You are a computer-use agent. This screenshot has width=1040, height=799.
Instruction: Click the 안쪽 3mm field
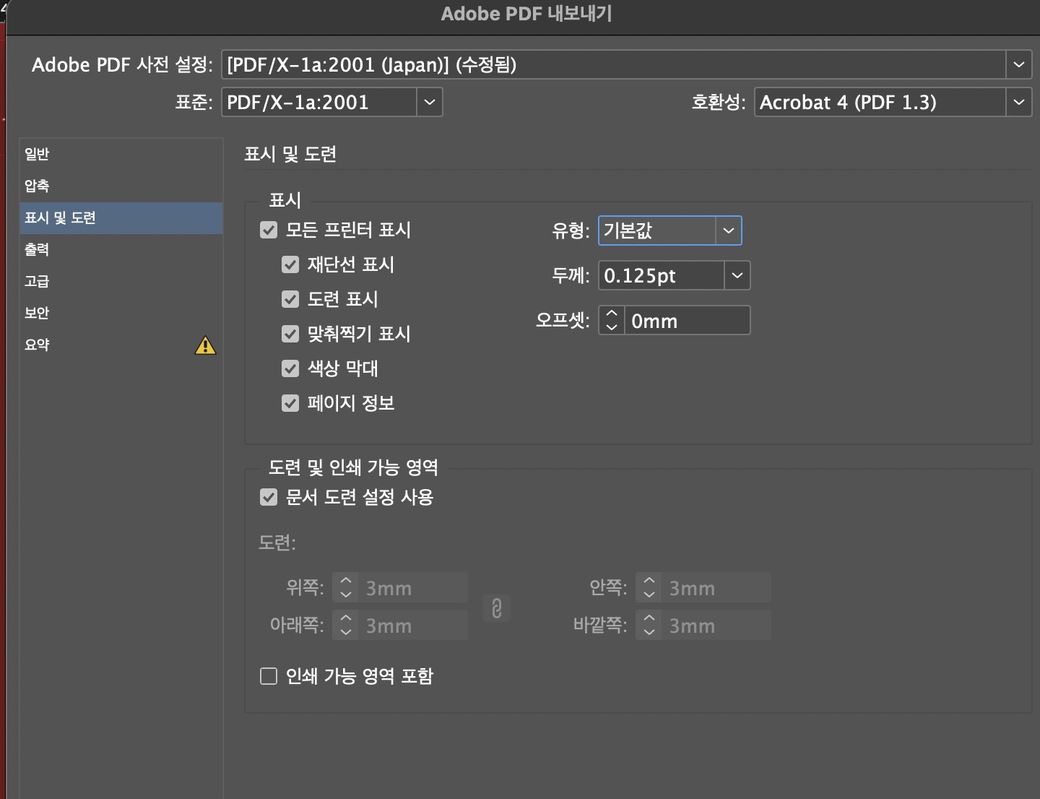click(x=716, y=587)
